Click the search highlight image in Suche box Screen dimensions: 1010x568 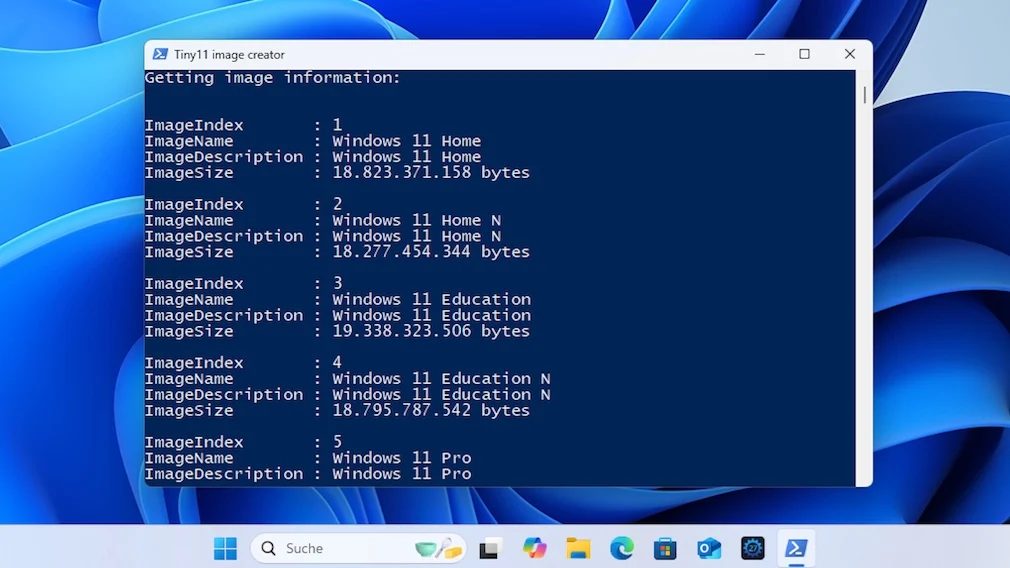coord(438,549)
